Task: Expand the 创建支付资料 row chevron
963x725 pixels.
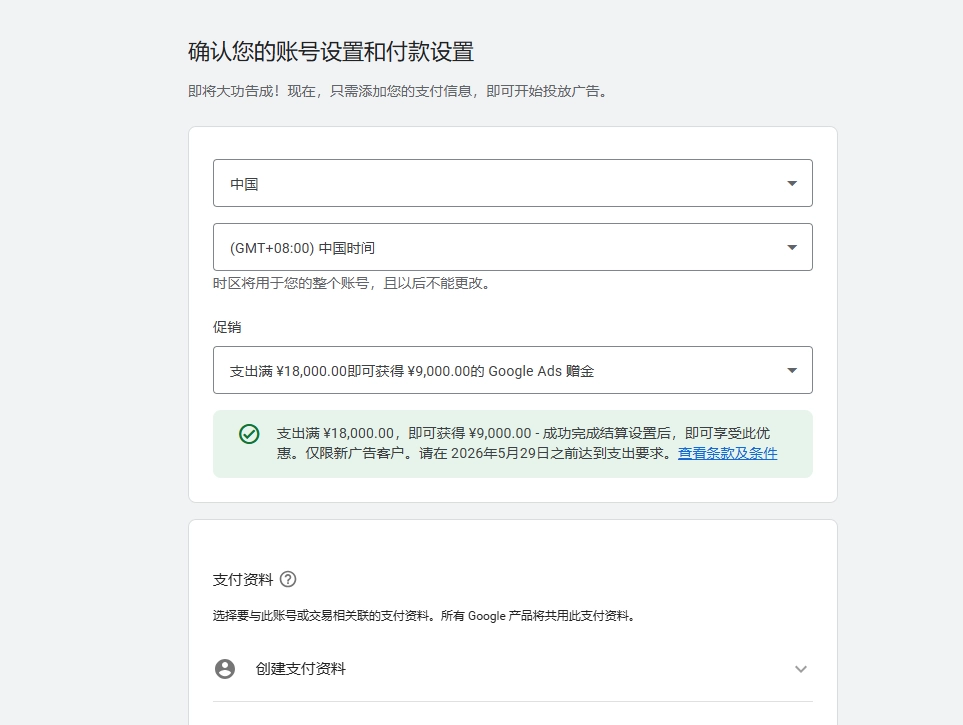Action: click(800, 668)
